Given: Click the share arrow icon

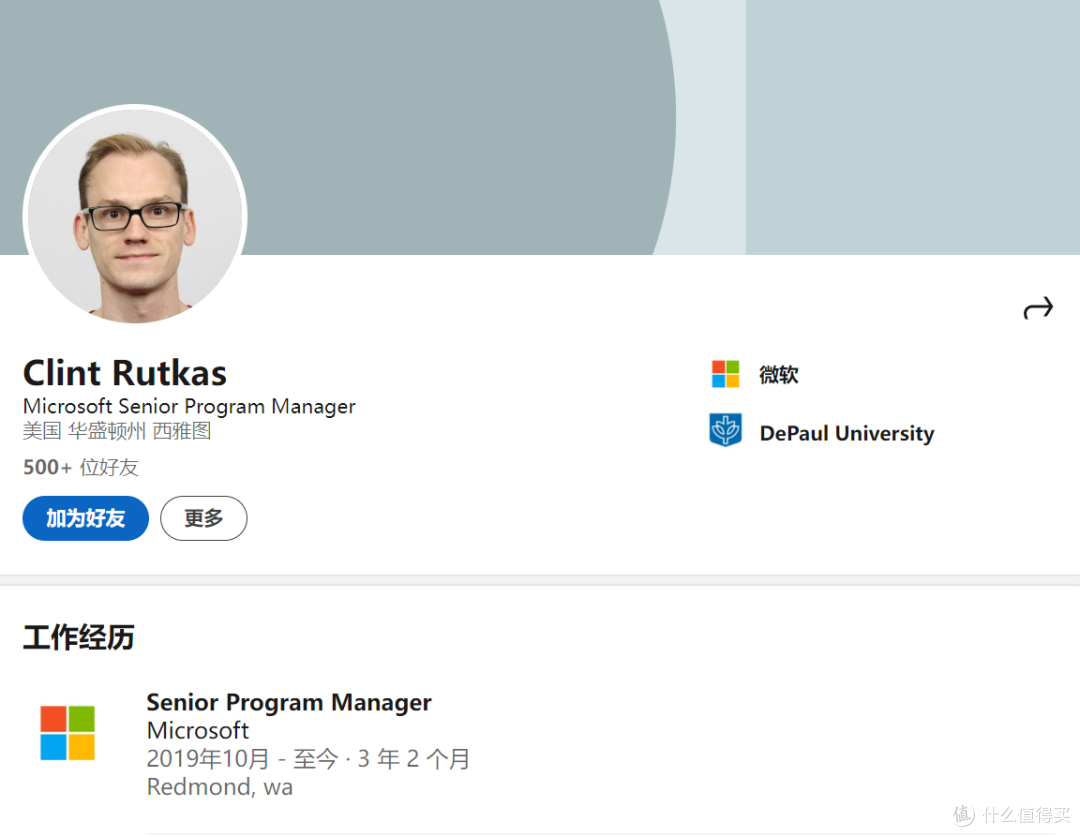Looking at the screenshot, I should (x=1038, y=308).
